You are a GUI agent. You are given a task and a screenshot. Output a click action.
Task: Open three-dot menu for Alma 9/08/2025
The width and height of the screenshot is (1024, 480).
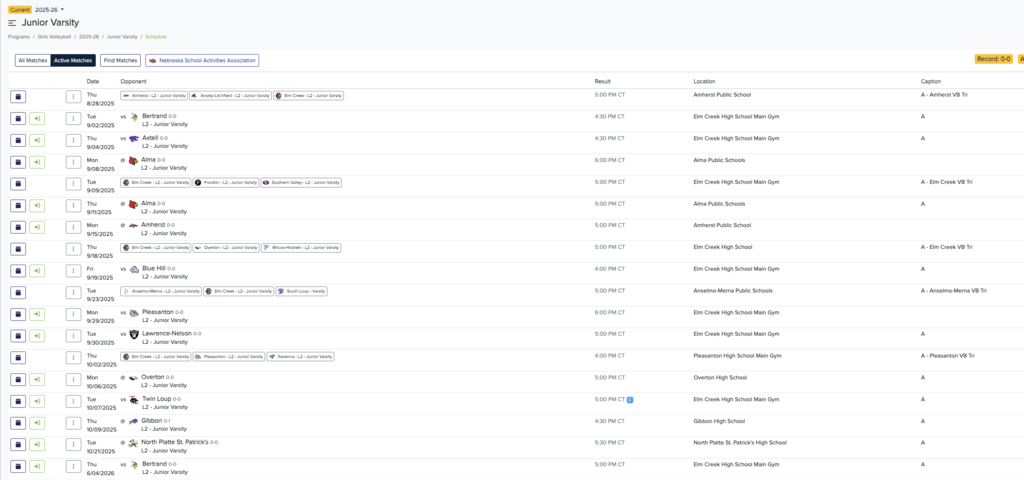73,162
